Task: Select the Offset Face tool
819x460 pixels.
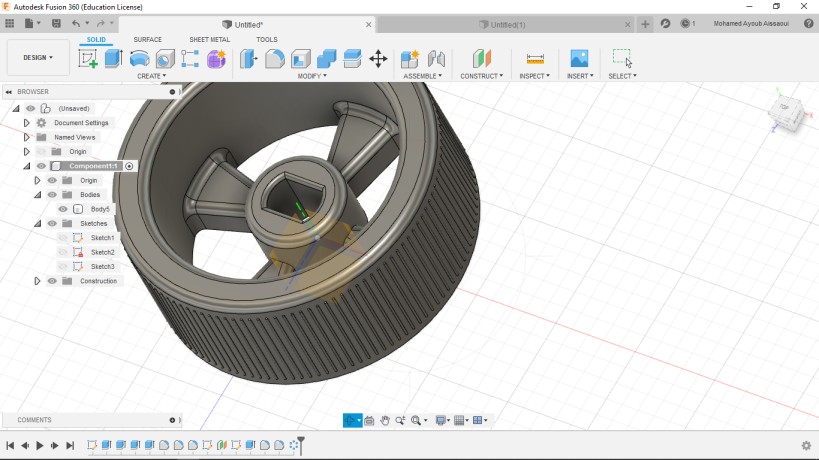Action: click(353, 58)
